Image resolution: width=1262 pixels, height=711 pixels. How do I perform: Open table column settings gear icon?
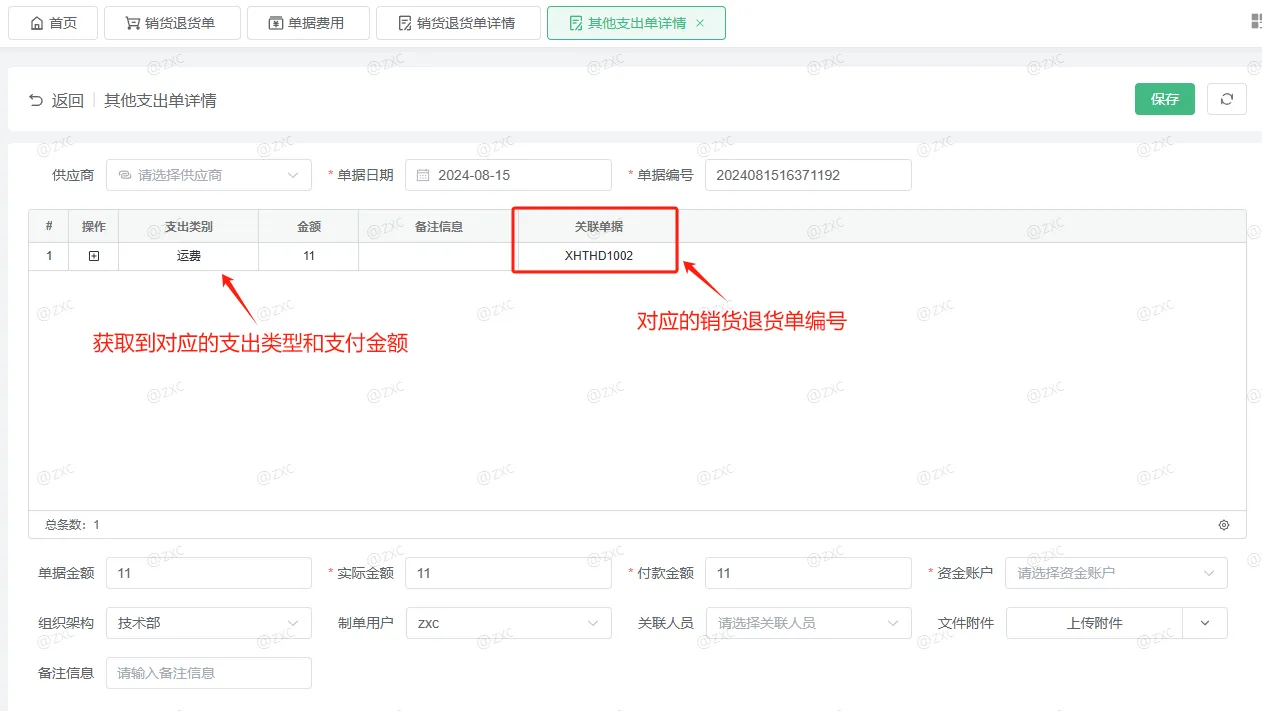(x=1224, y=525)
